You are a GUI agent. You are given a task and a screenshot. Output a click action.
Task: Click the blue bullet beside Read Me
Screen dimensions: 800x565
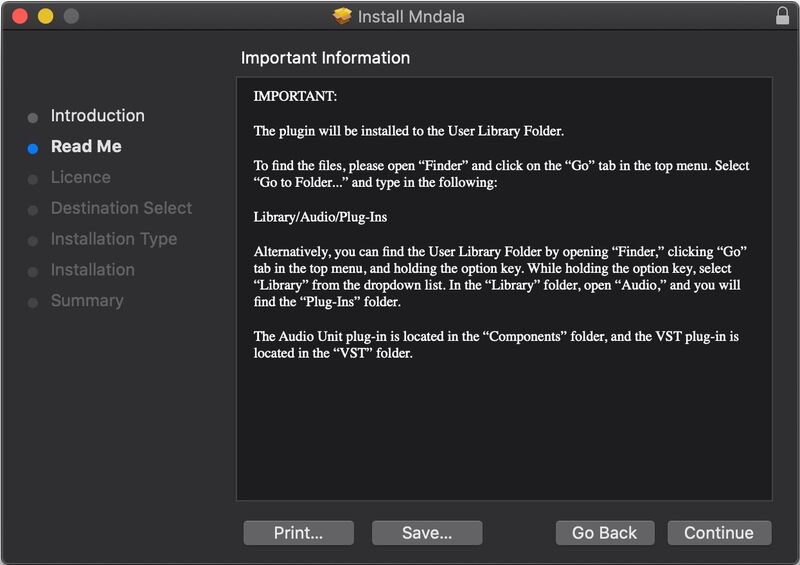click(x=33, y=148)
